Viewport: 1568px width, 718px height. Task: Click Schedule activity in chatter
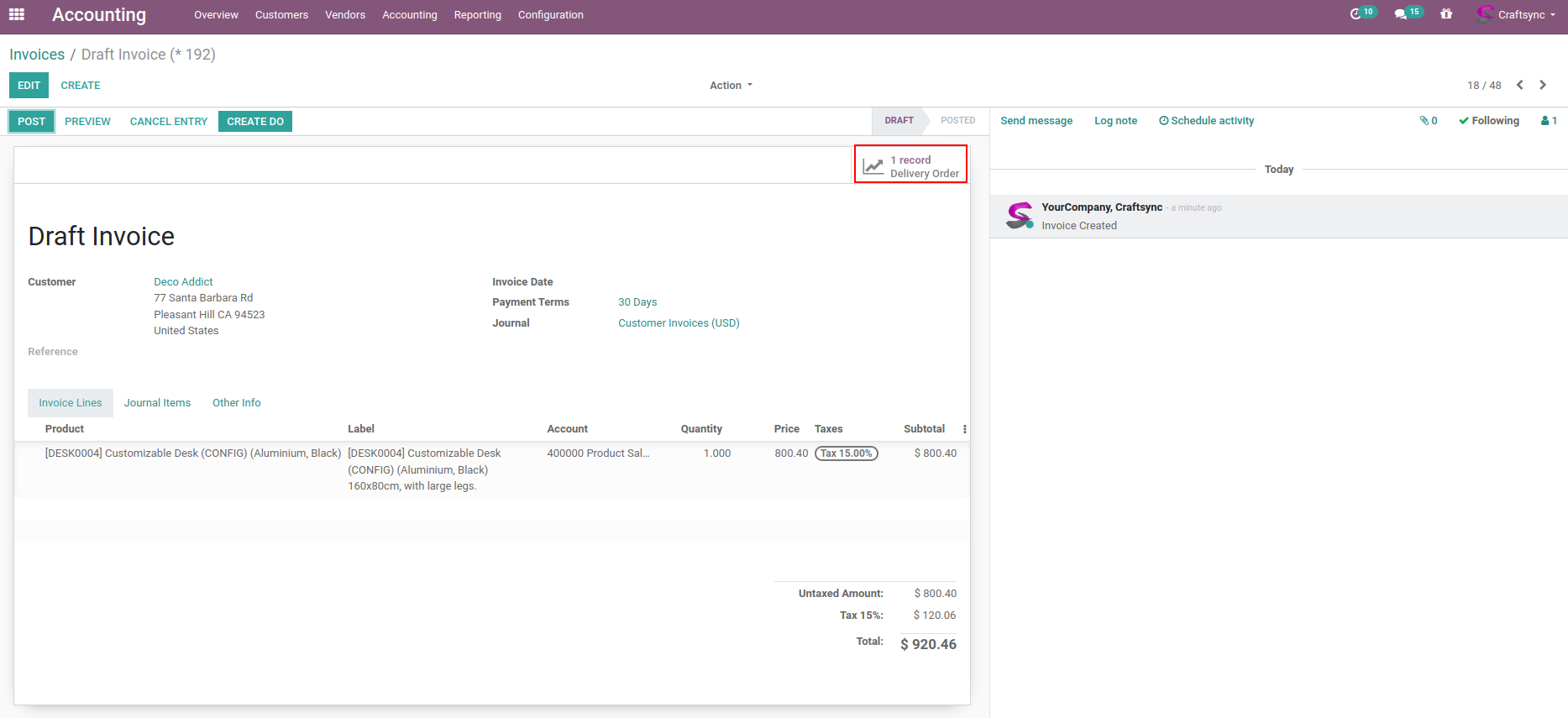coord(1207,121)
